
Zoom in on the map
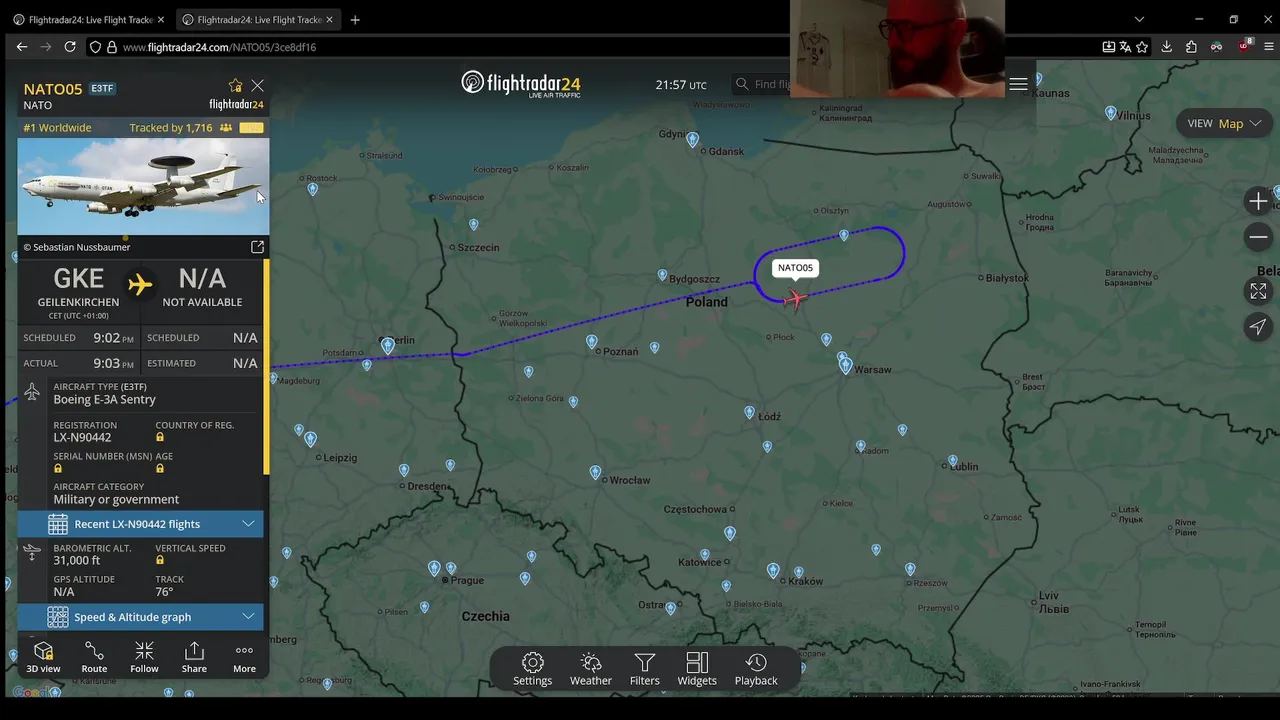[x=1258, y=201]
